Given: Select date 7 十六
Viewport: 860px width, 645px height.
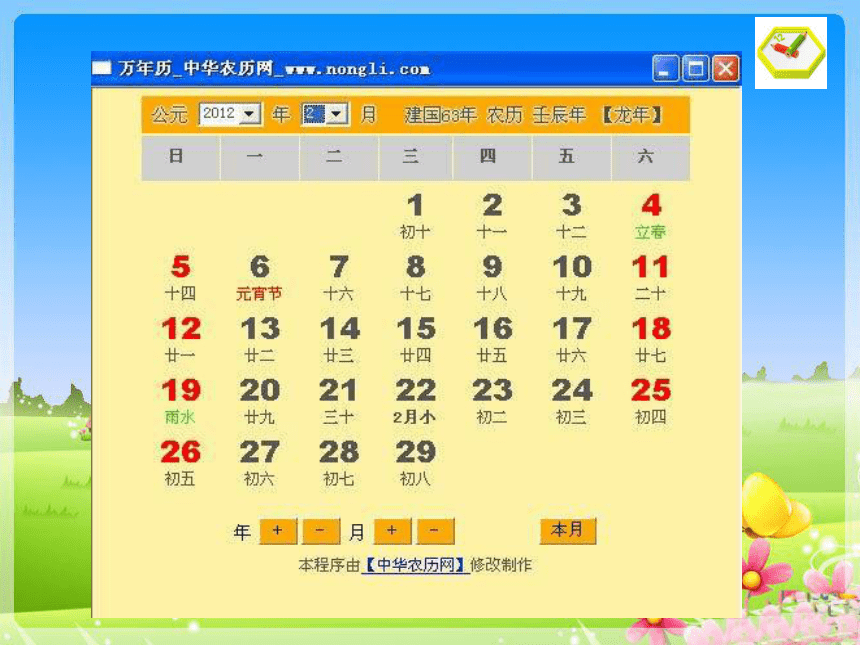Looking at the screenshot, I should 339,278.
